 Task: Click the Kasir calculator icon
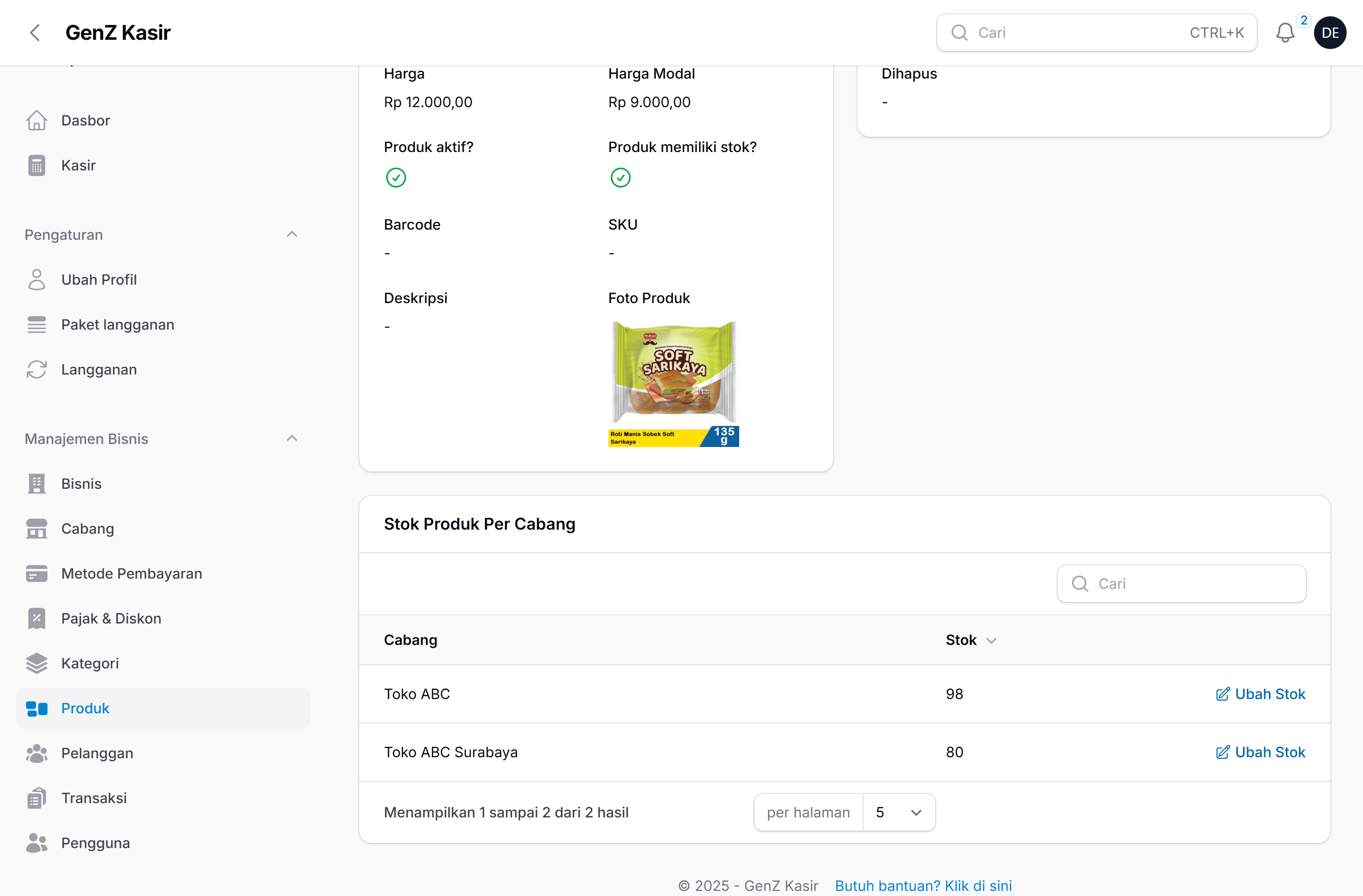pos(37,165)
